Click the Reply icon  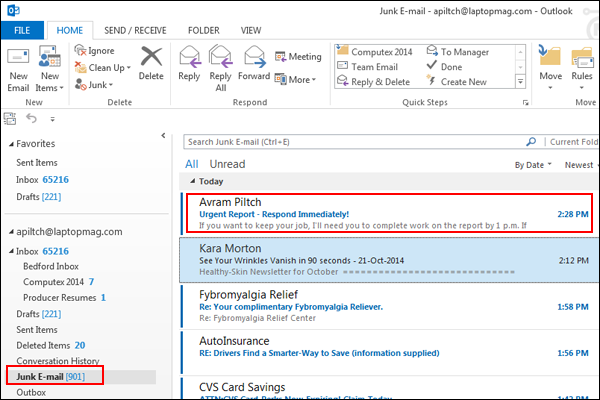click(189, 63)
